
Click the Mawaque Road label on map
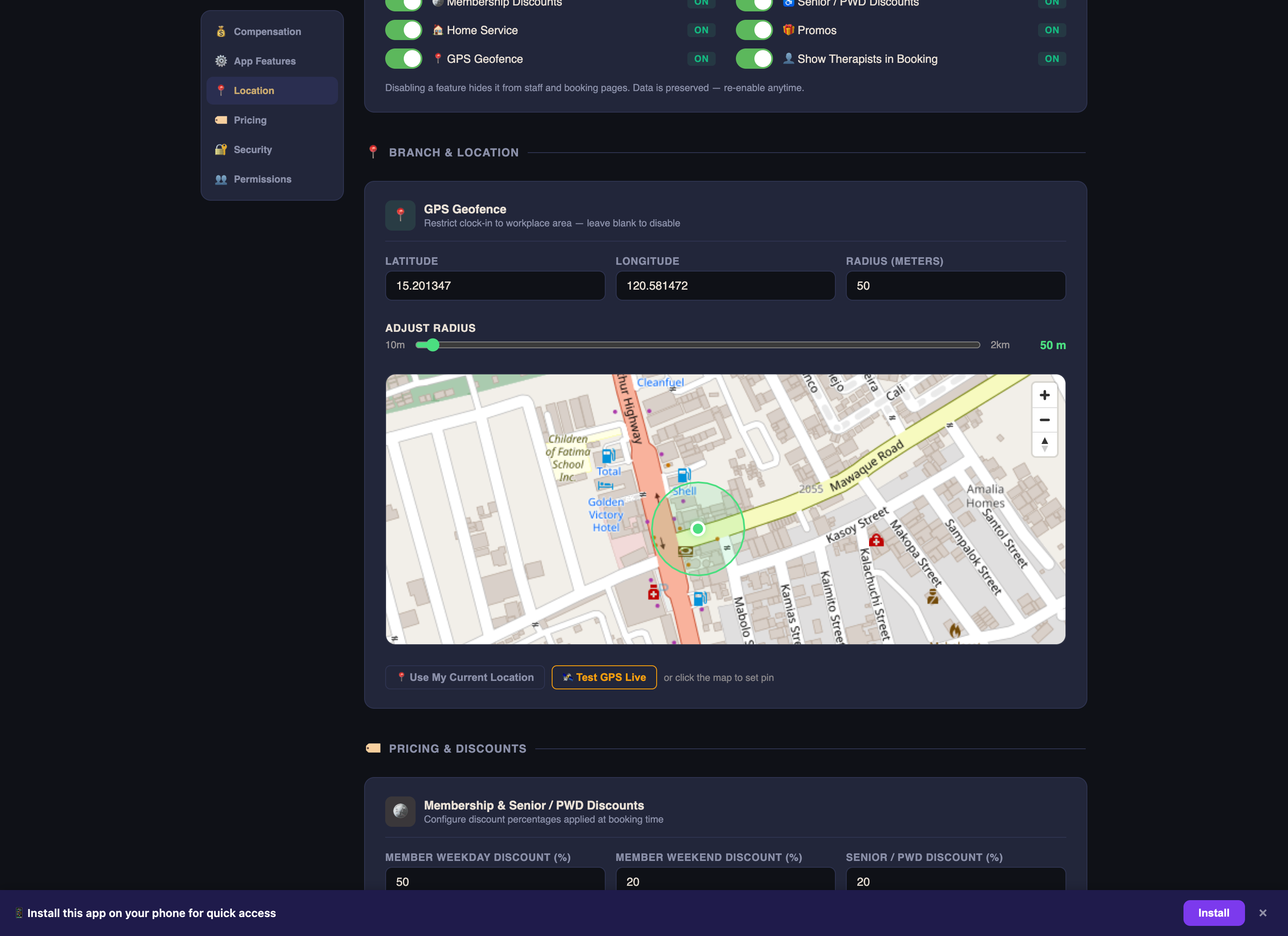[867, 466]
